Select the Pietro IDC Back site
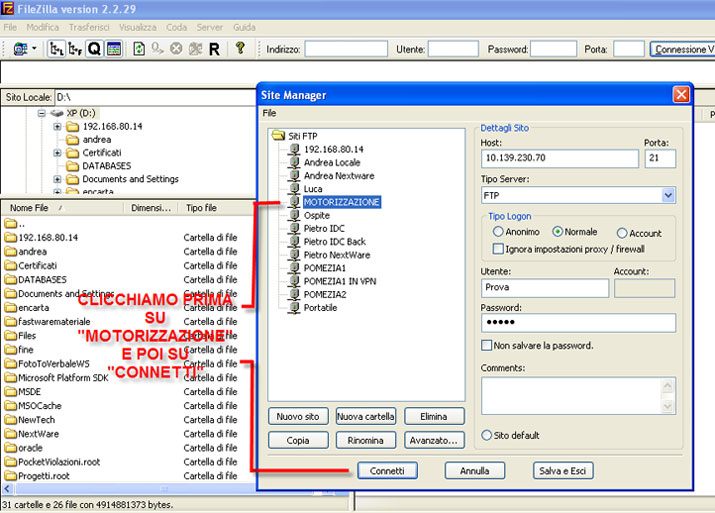 point(335,242)
